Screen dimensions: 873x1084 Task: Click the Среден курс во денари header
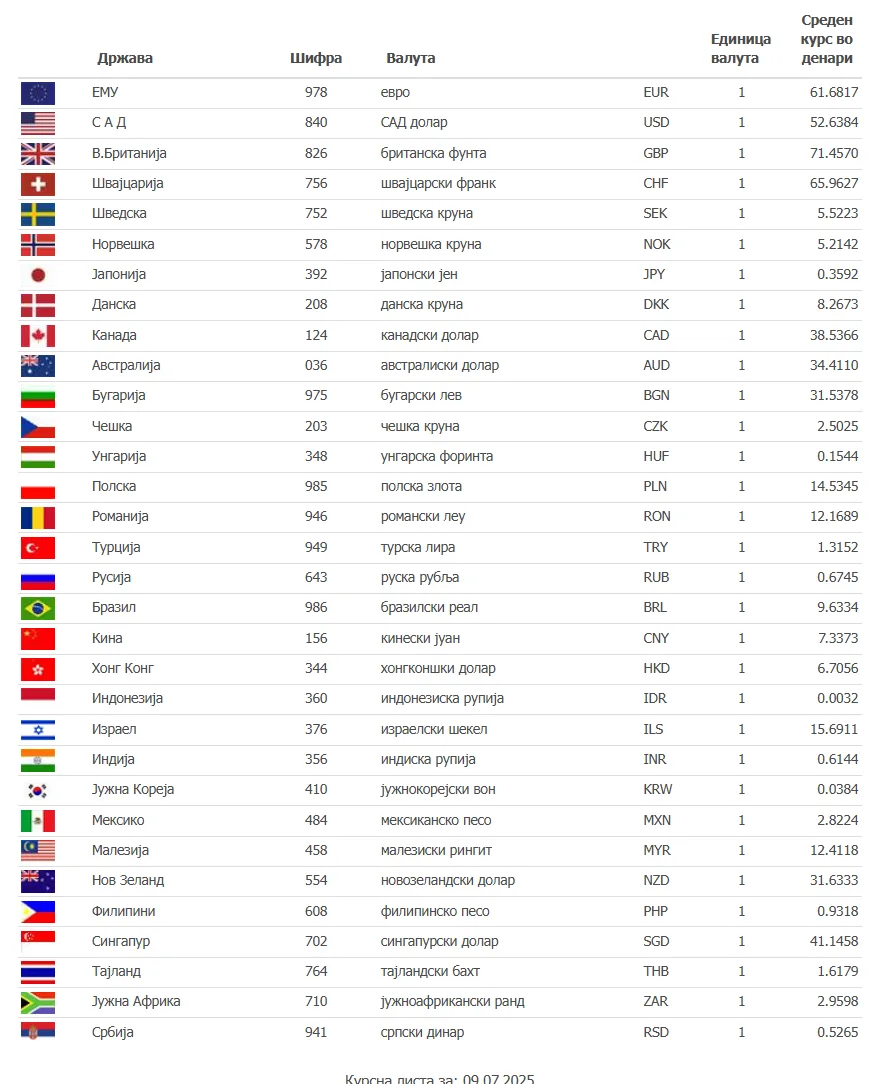(x=827, y=39)
